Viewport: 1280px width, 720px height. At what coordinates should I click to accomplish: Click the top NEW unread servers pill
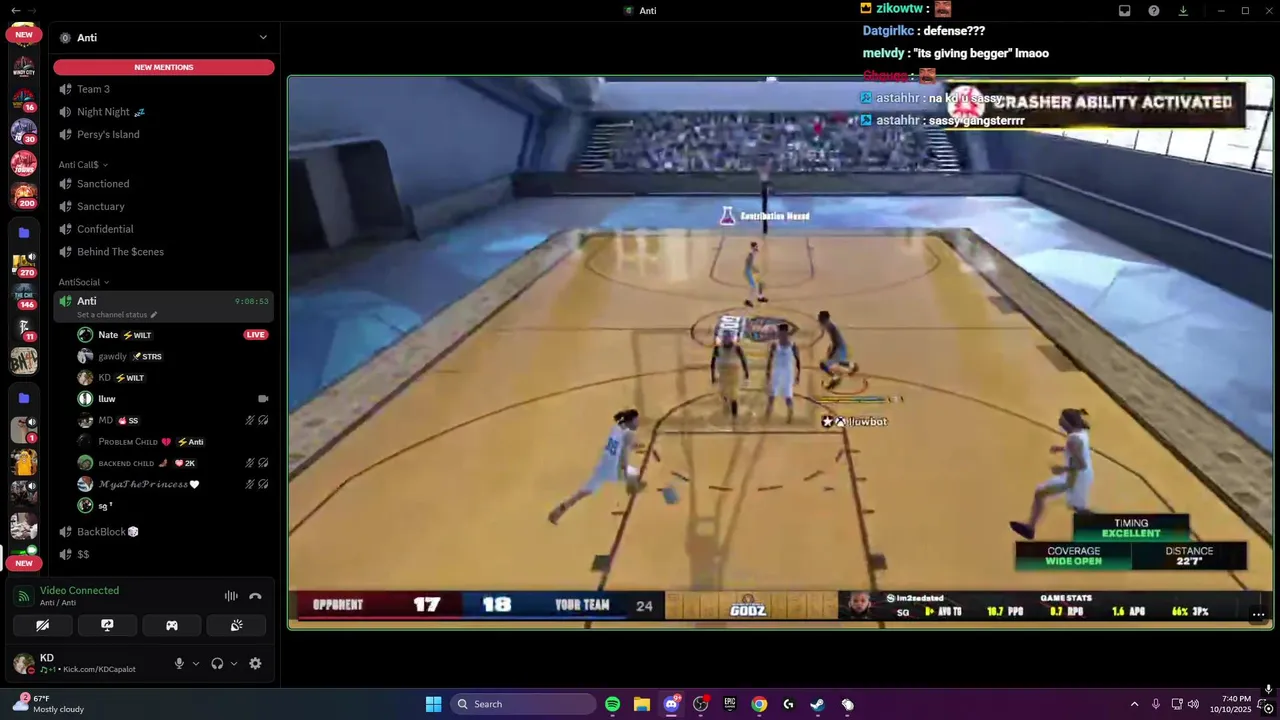(x=24, y=34)
